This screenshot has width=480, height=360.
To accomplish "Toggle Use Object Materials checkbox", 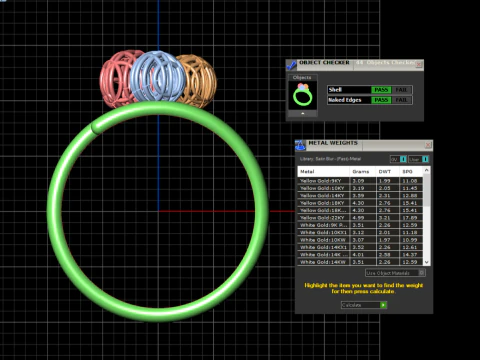I will click(x=422, y=273).
